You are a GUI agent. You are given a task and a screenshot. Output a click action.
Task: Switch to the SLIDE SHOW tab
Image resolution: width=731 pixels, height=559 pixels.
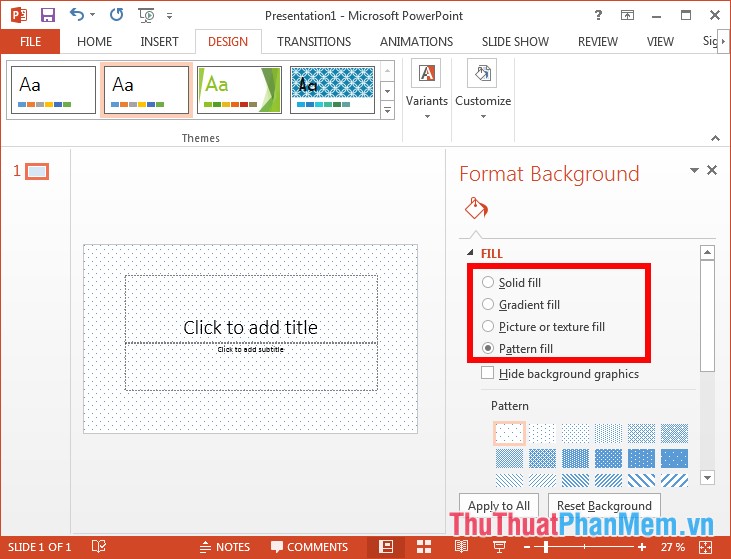tap(515, 41)
